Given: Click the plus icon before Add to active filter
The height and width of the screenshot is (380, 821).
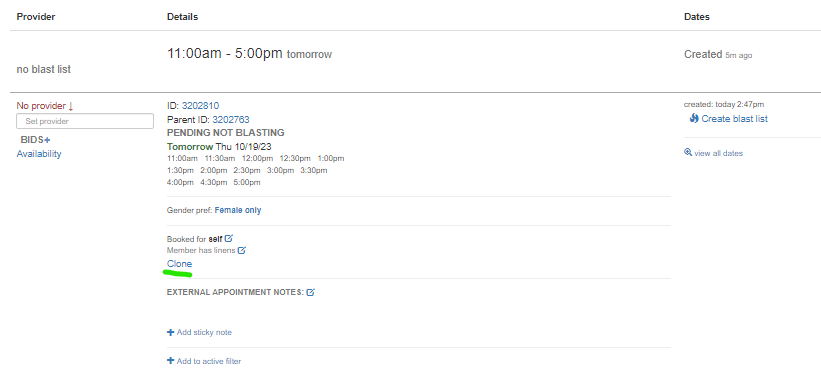Looking at the screenshot, I should 170,361.
